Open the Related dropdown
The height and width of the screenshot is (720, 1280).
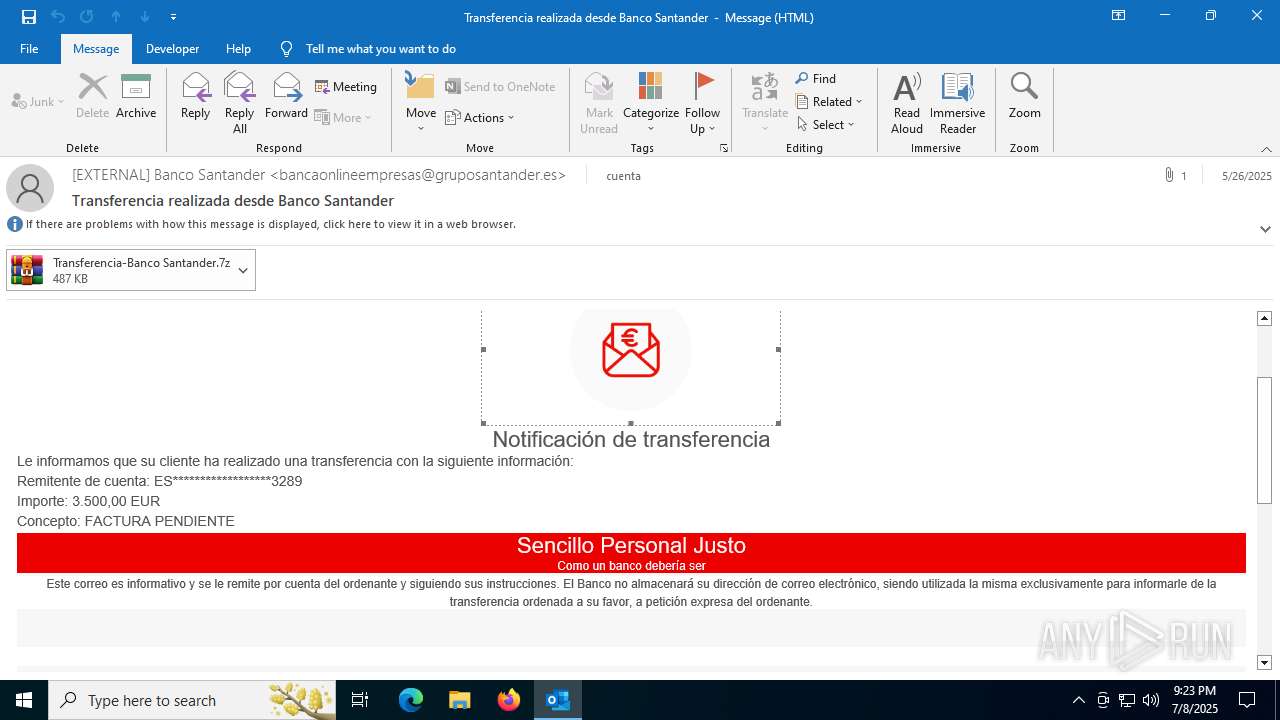click(x=829, y=102)
